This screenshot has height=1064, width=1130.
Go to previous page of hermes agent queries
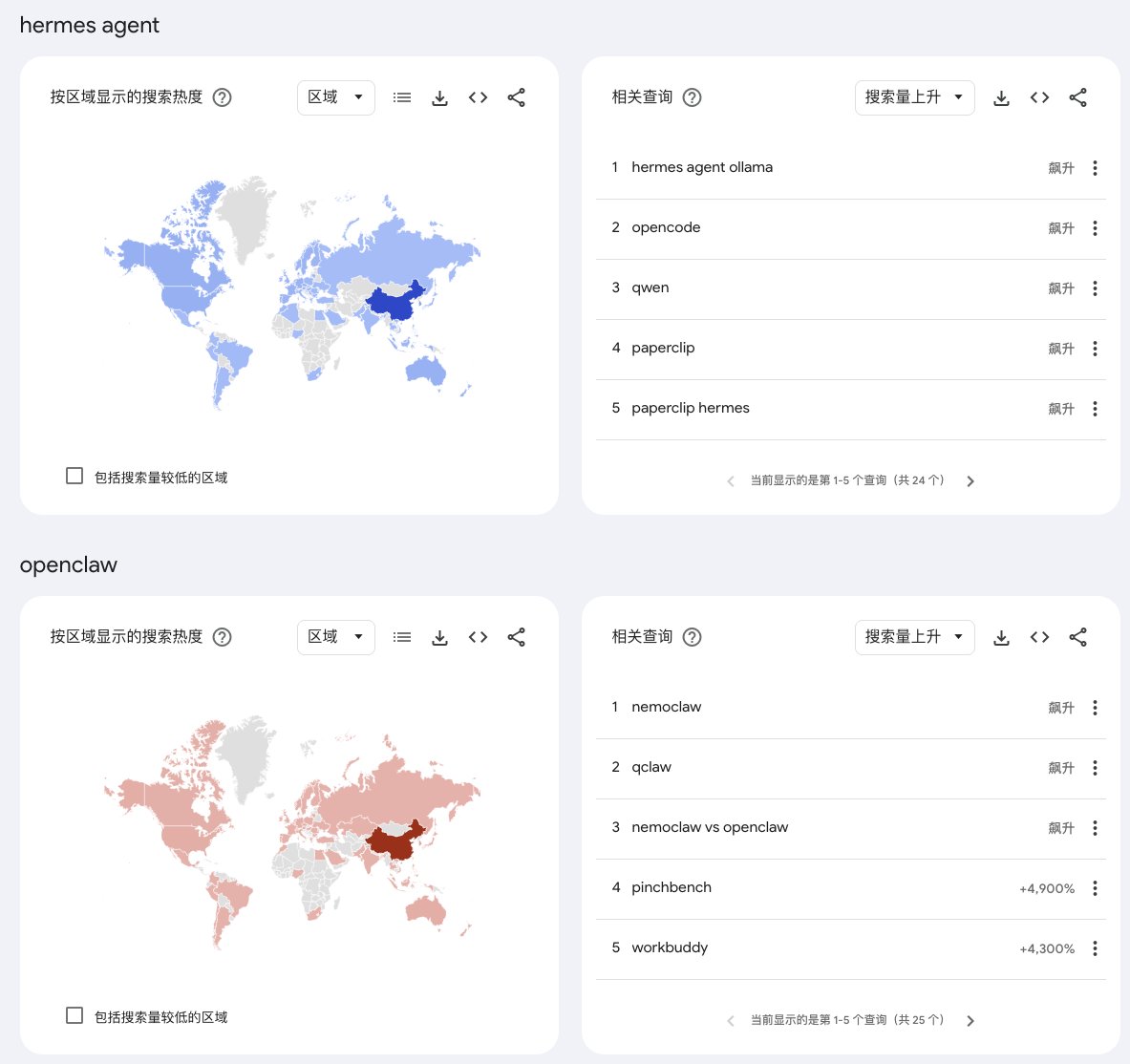731,481
